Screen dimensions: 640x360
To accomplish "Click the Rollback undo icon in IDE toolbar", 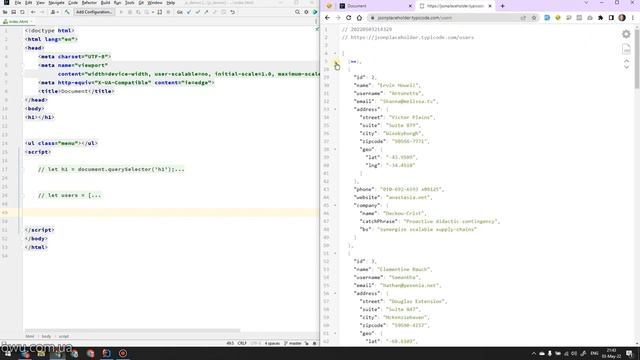I will pos(232,12).
